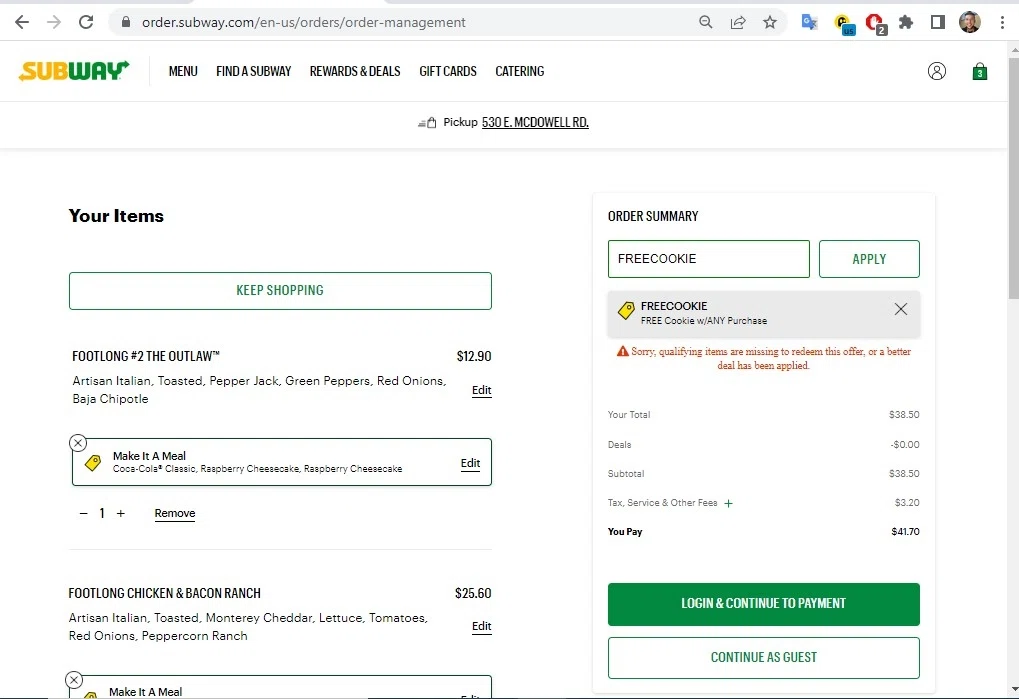Click the browser address bar URL
1019x699 pixels.
point(303,22)
